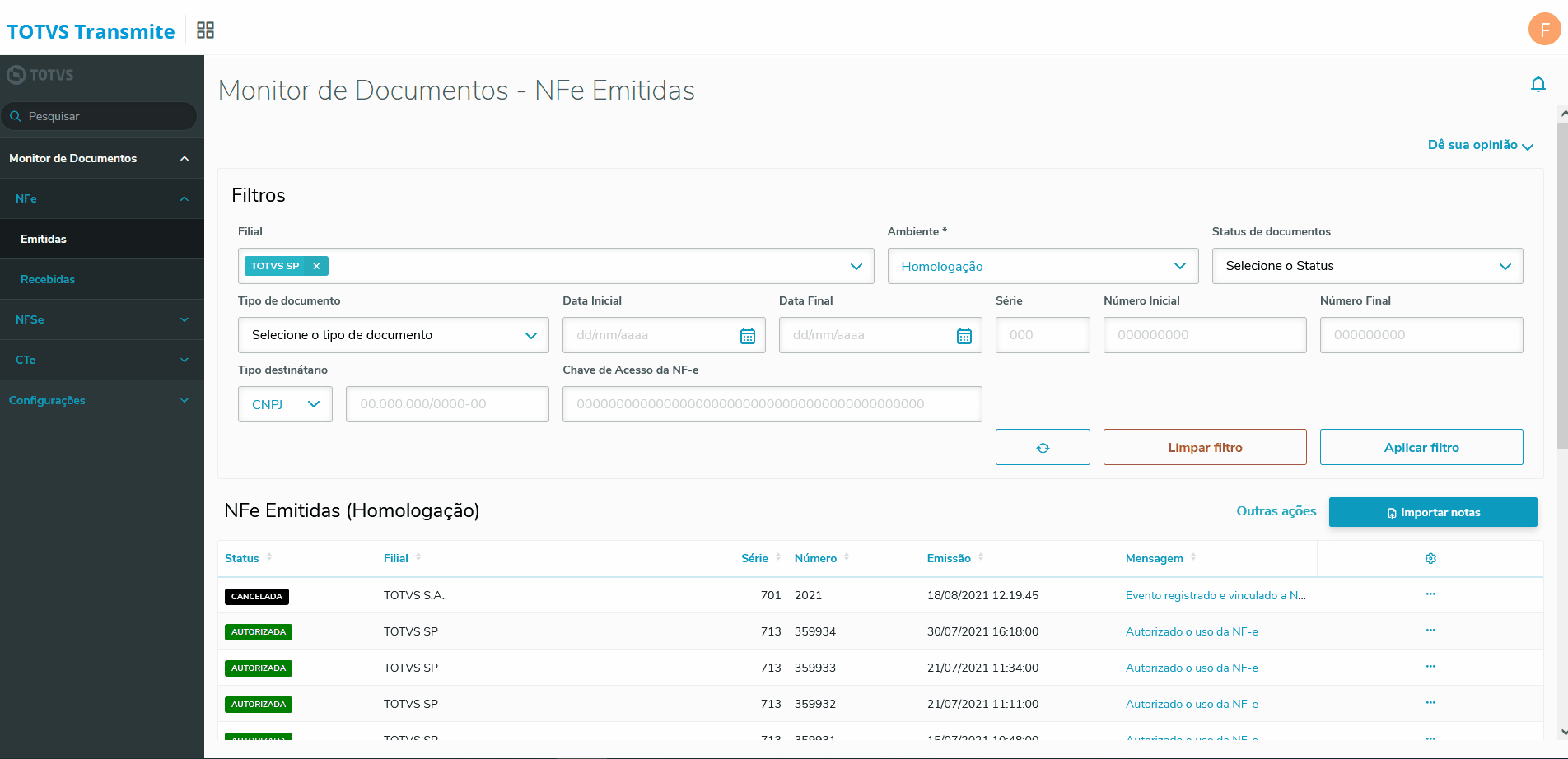Open the apps grid icon
Viewport: 1568px width, 759px height.
205,30
